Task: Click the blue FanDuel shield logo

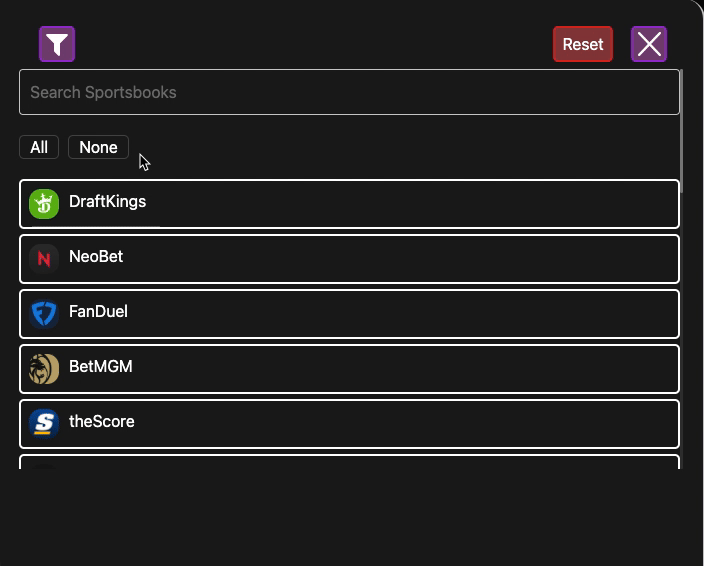Action: tap(44, 314)
